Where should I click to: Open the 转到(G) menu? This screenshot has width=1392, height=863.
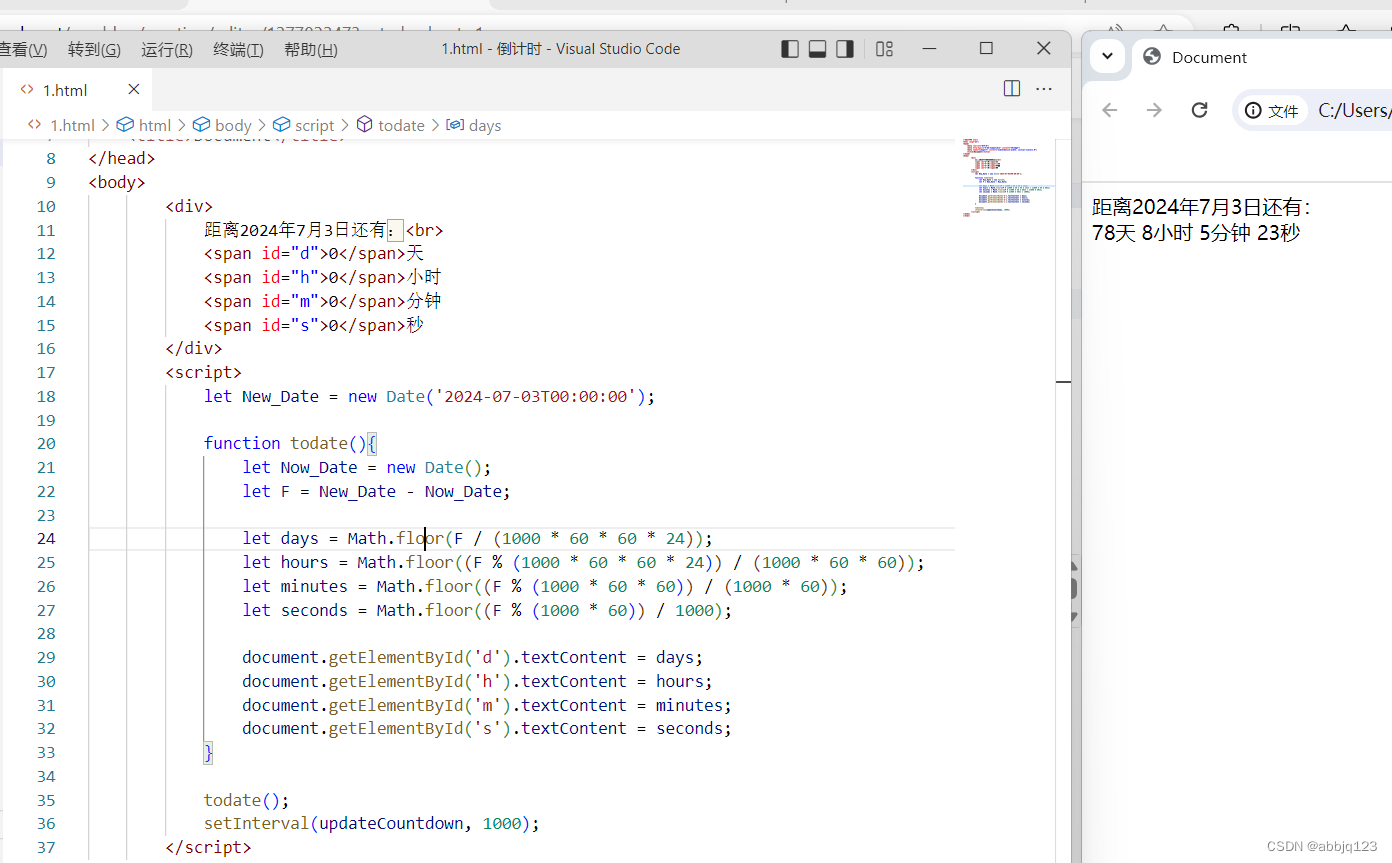[94, 50]
